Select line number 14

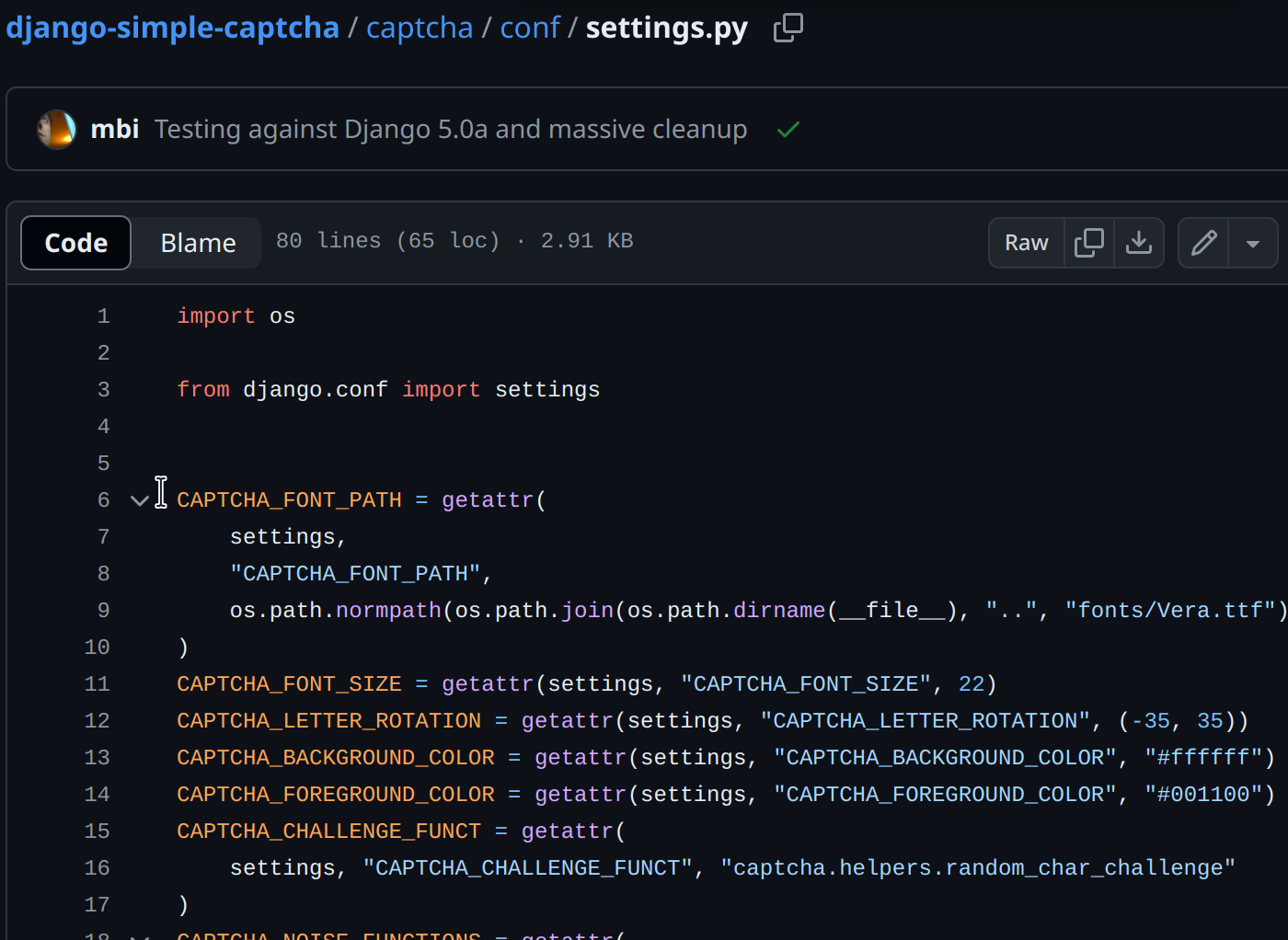(97, 795)
